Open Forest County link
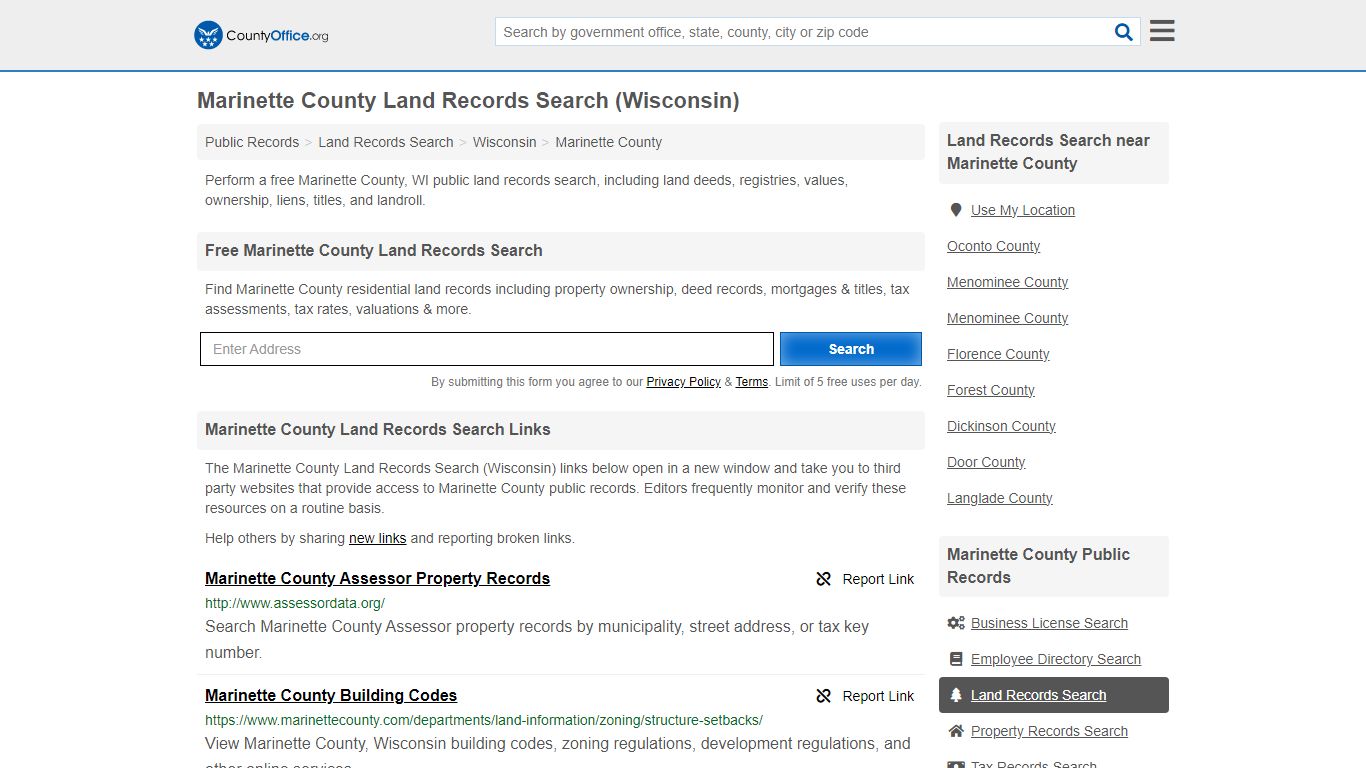Viewport: 1366px width, 768px height. (991, 390)
